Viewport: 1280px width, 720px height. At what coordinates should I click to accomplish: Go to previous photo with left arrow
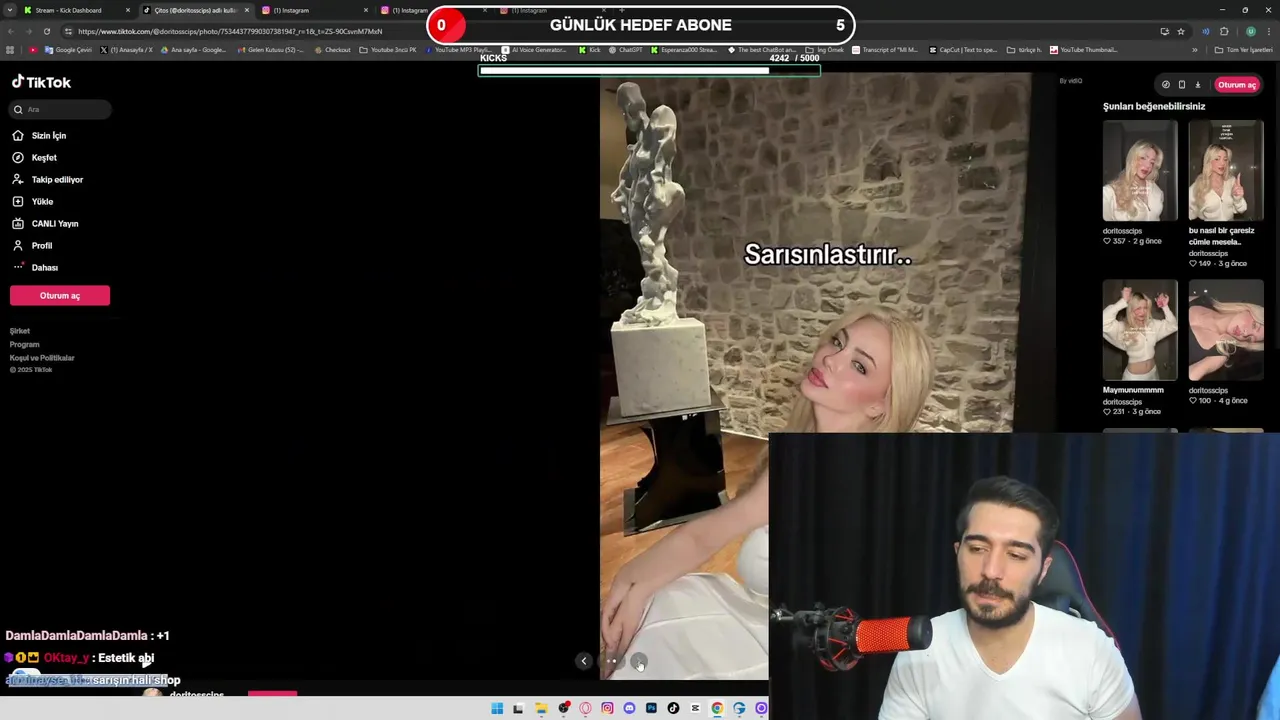pyautogui.click(x=584, y=661)
